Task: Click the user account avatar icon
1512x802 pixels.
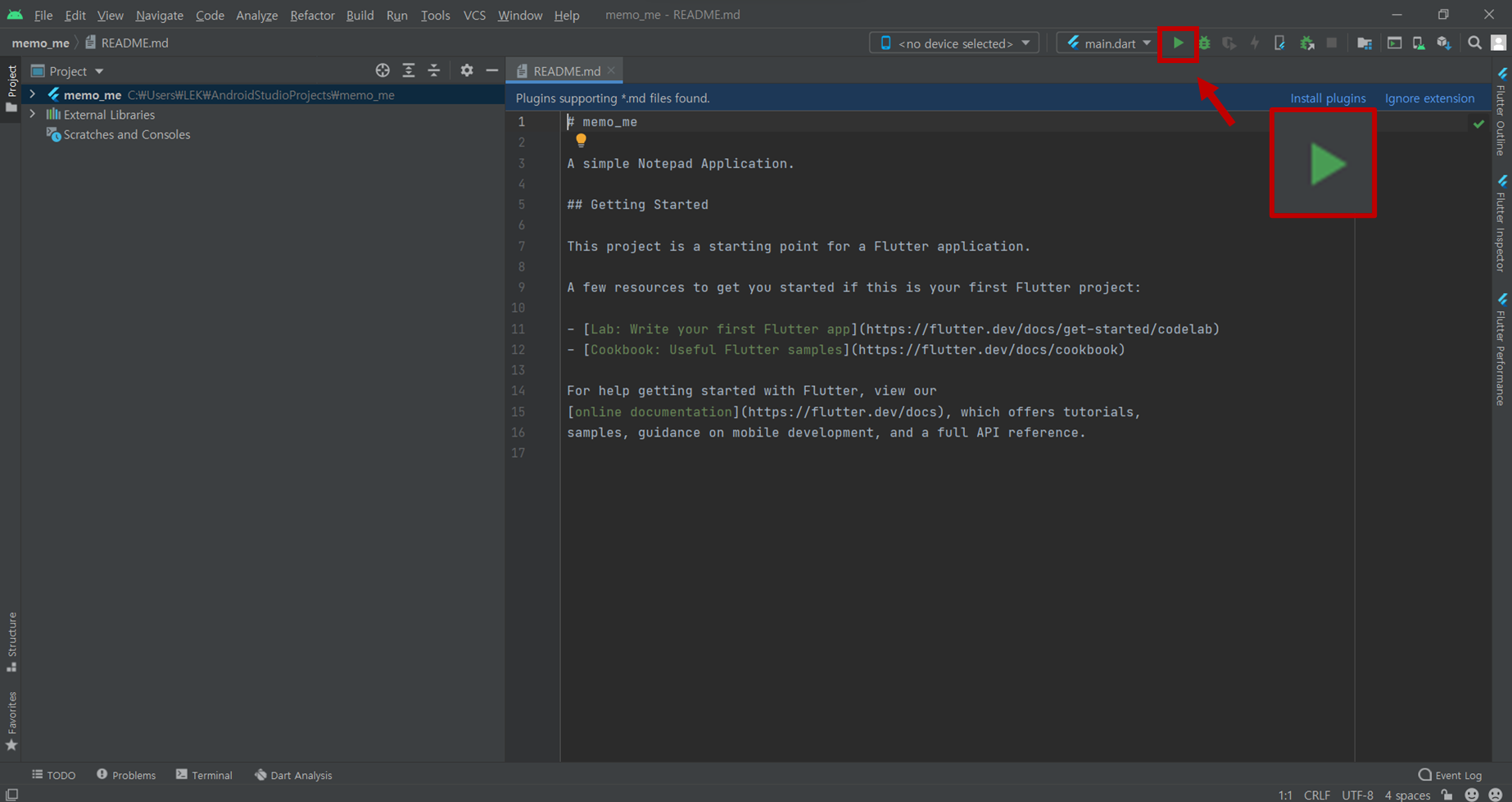Action: coord(1498,43)
